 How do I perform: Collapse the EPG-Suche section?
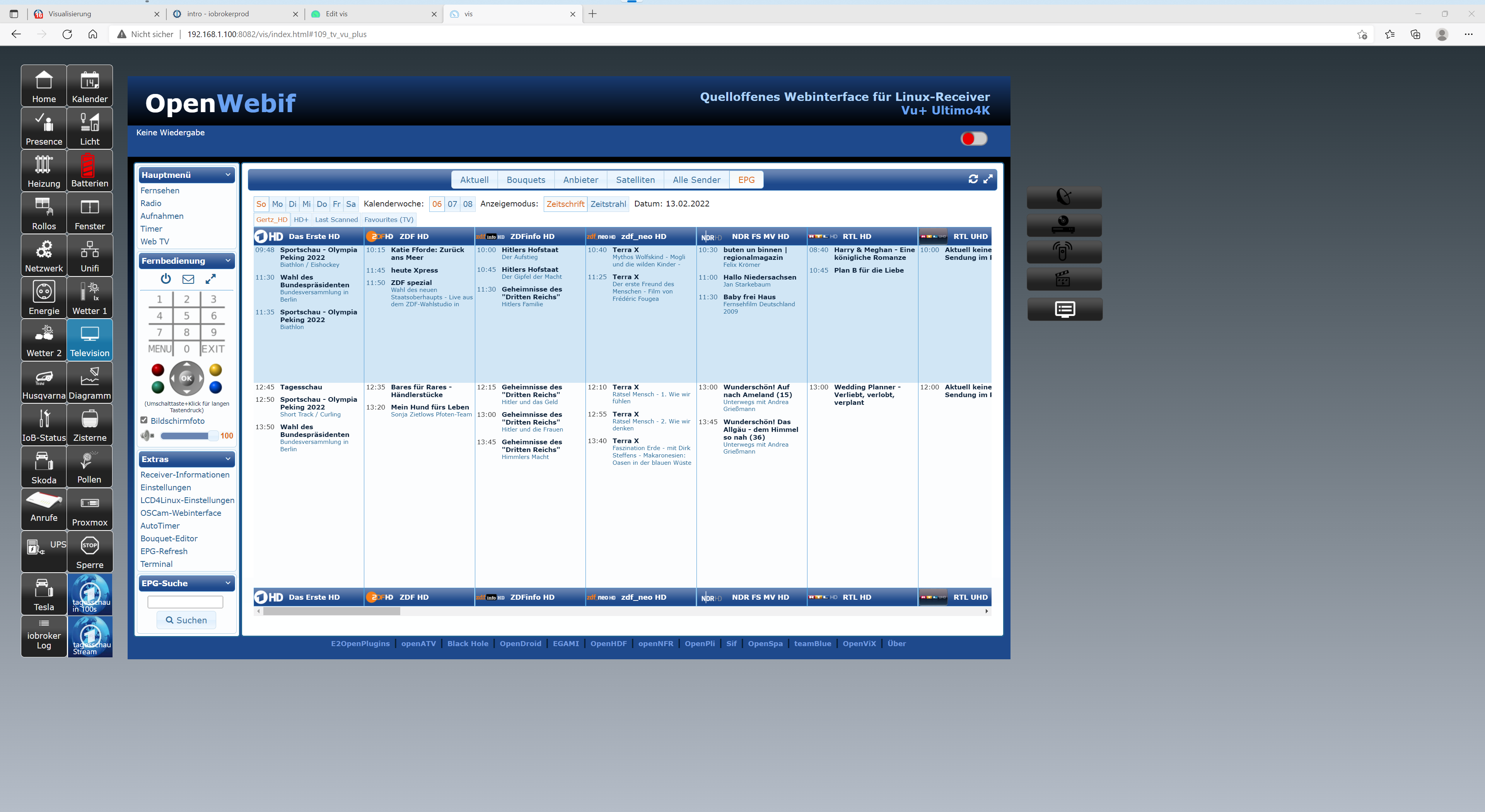coord(228,583)
